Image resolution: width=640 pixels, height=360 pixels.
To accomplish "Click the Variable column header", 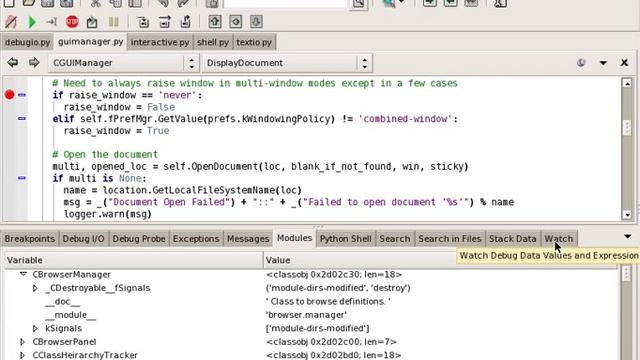I will click(133, 260).
